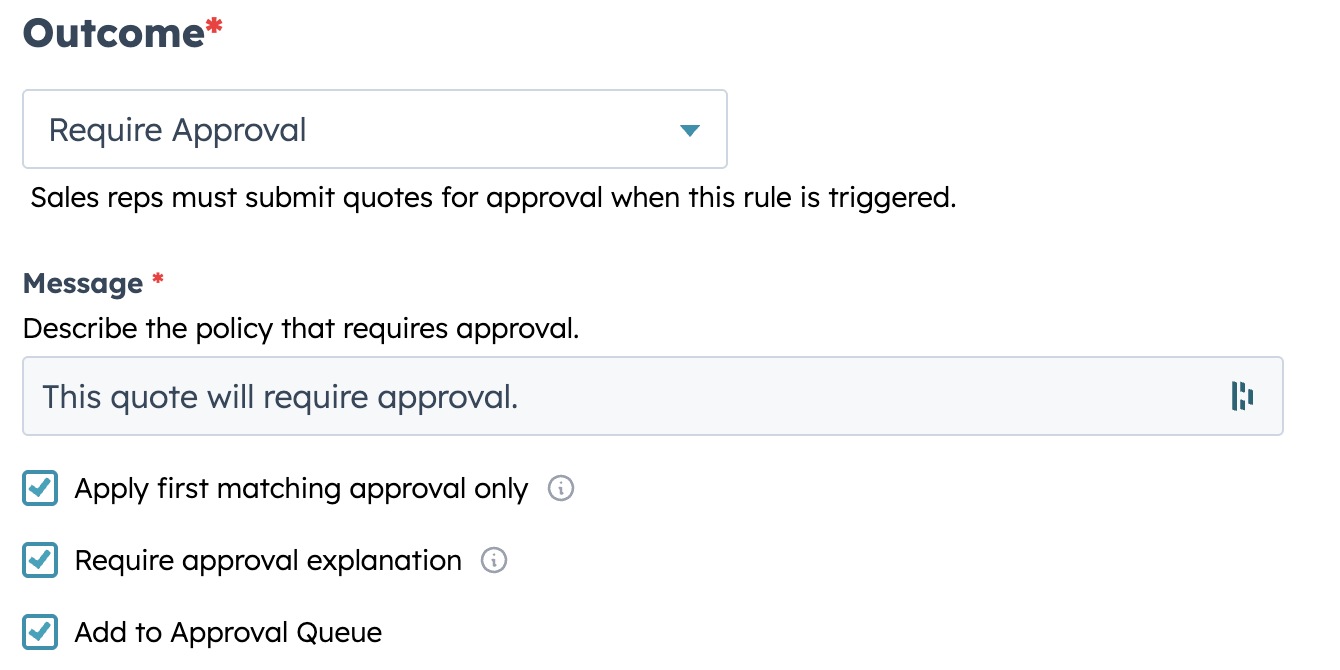Click the Message field label
This screenshot has height=670, width=1340.
(x=83, y=284)
